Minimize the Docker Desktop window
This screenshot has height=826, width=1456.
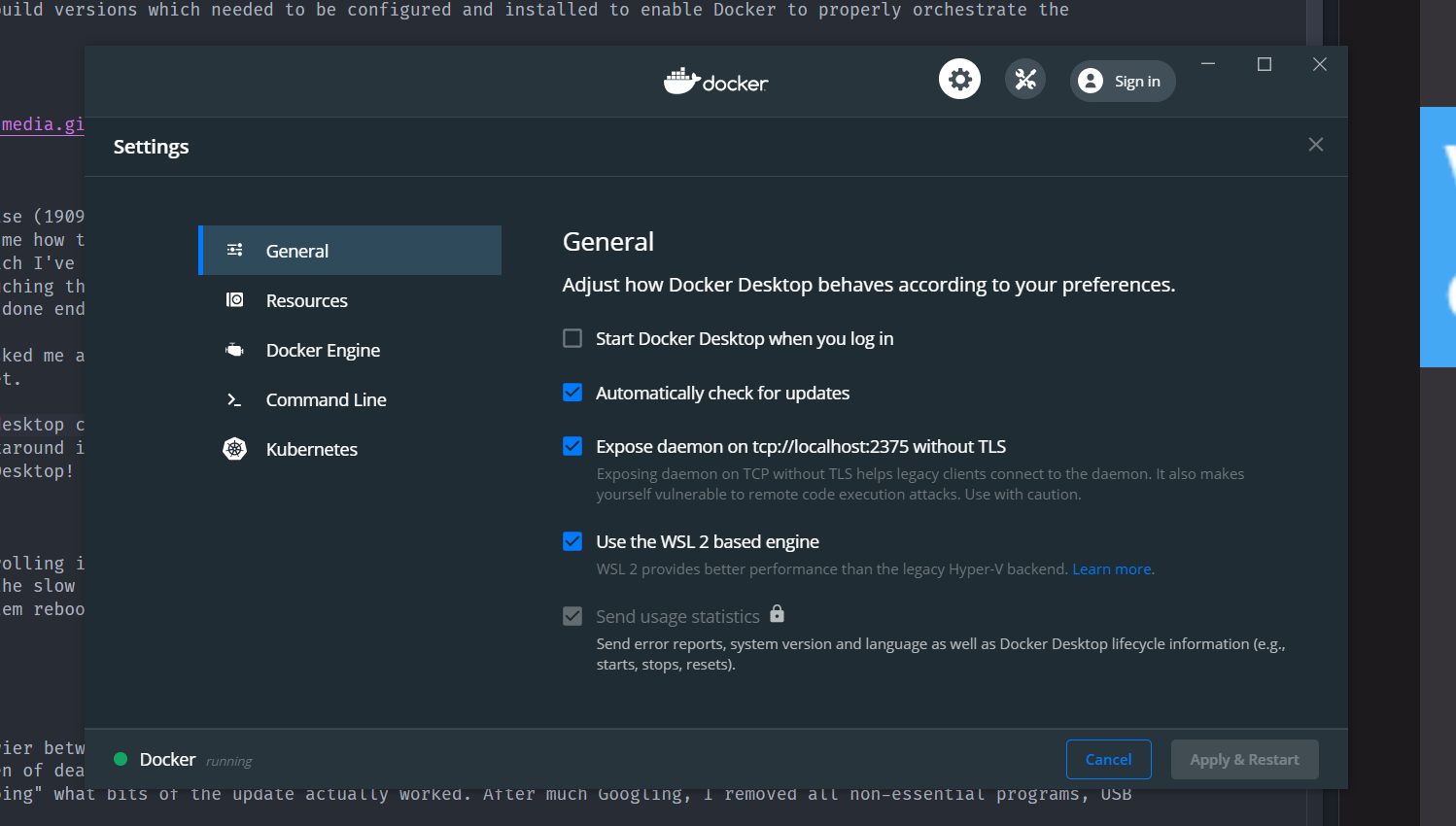pos(1208,64)
